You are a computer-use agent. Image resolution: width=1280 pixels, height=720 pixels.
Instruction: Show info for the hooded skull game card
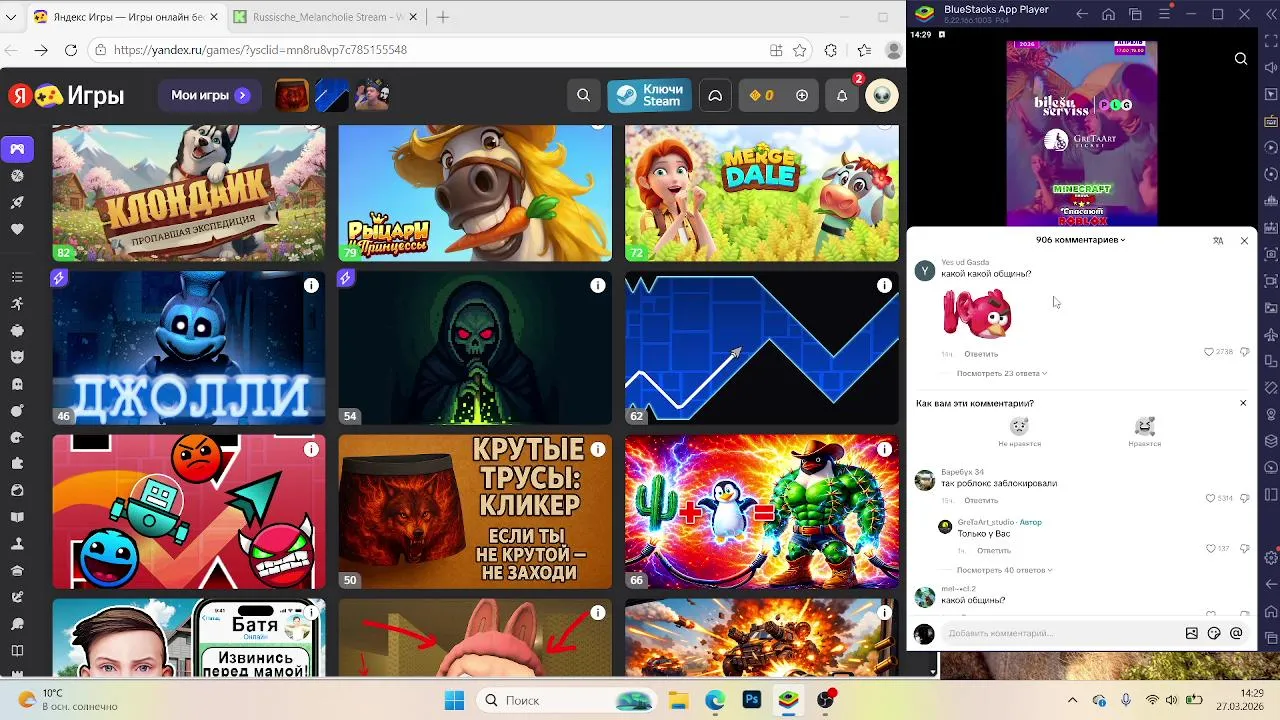598,286
